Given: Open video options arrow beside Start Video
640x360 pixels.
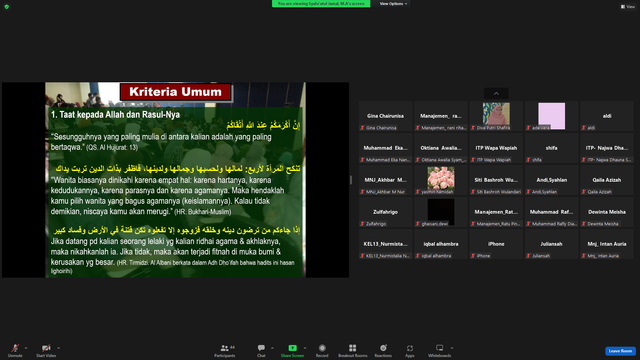Looking at the screenshot, I should click(x=59, y=348).
